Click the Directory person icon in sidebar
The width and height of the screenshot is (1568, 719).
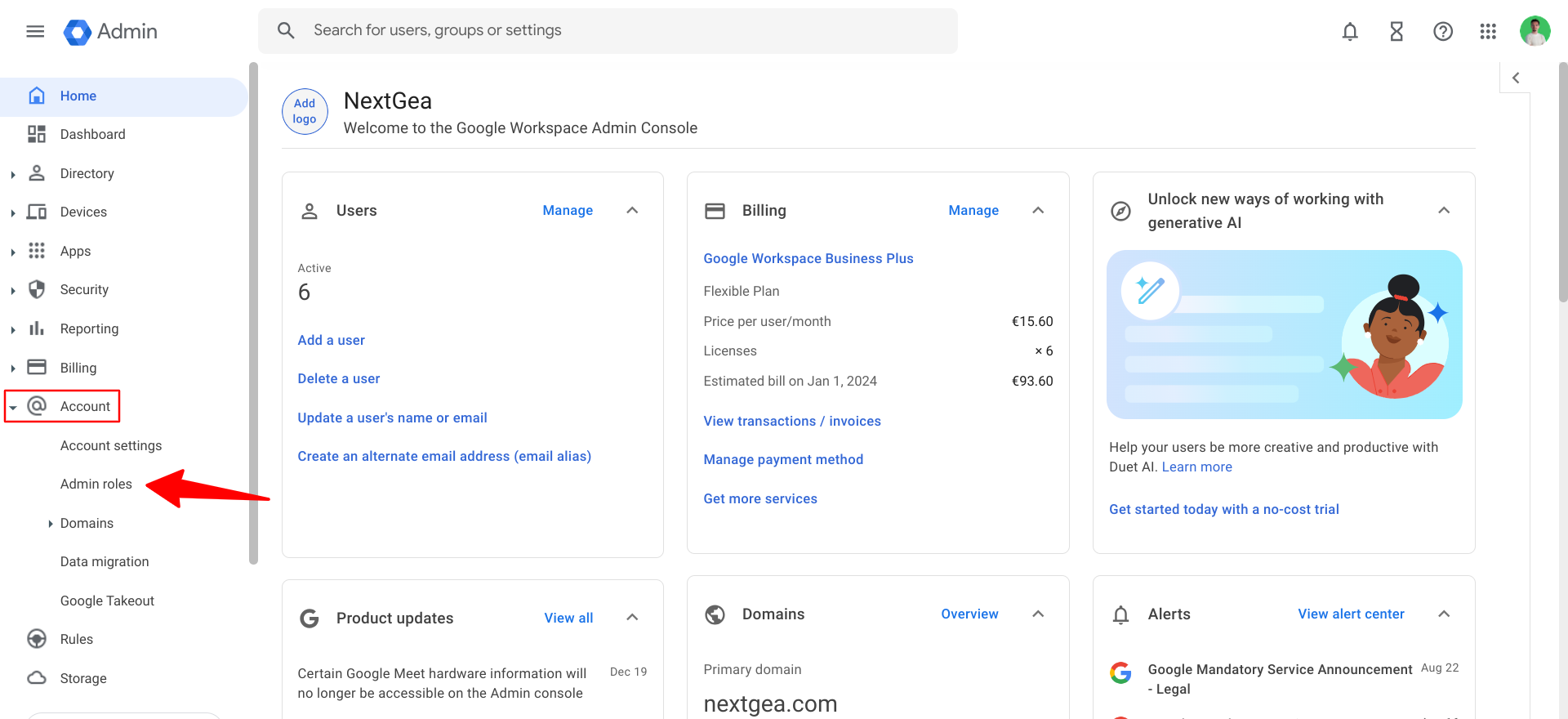point(37,173)
